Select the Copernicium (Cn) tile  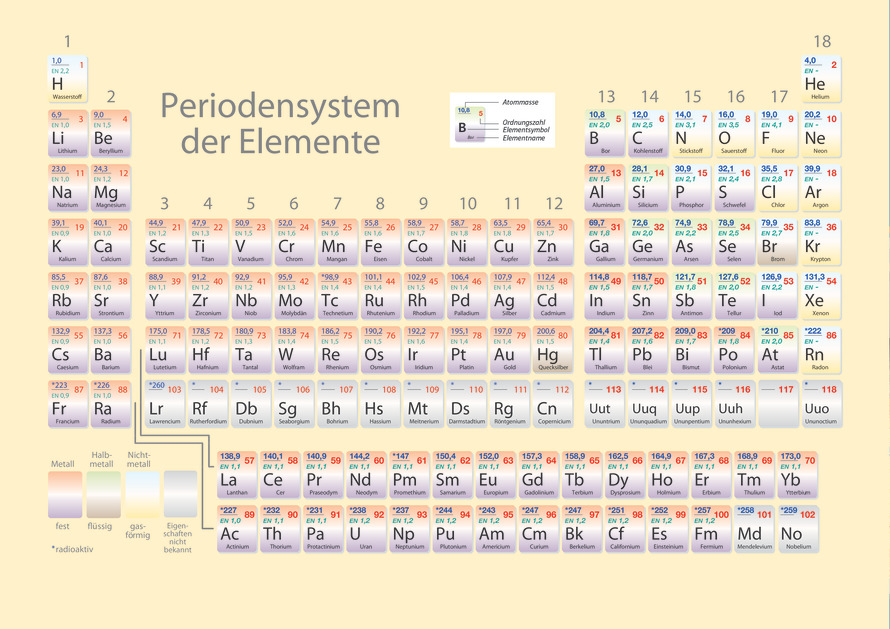pos(553,404)
